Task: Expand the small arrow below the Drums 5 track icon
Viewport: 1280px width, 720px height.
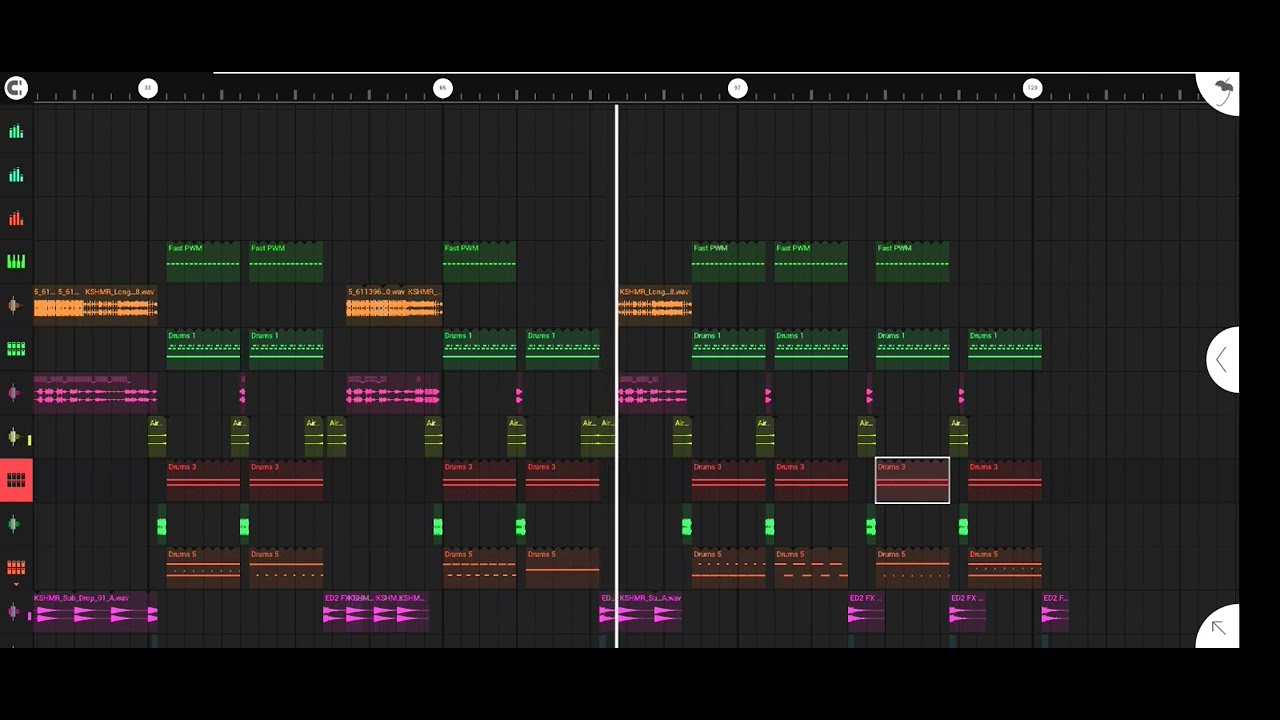Action: pos(16,584)
